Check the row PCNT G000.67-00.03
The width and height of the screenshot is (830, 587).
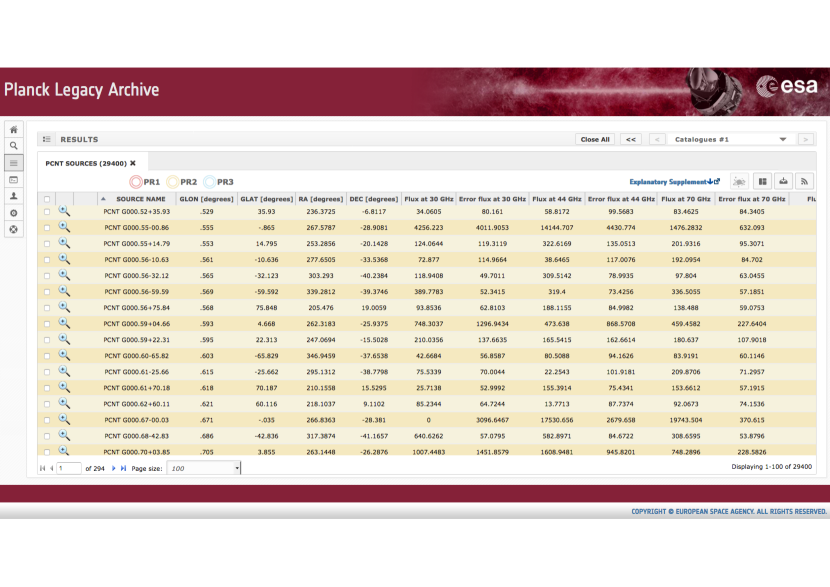click(x=47, y=420)
